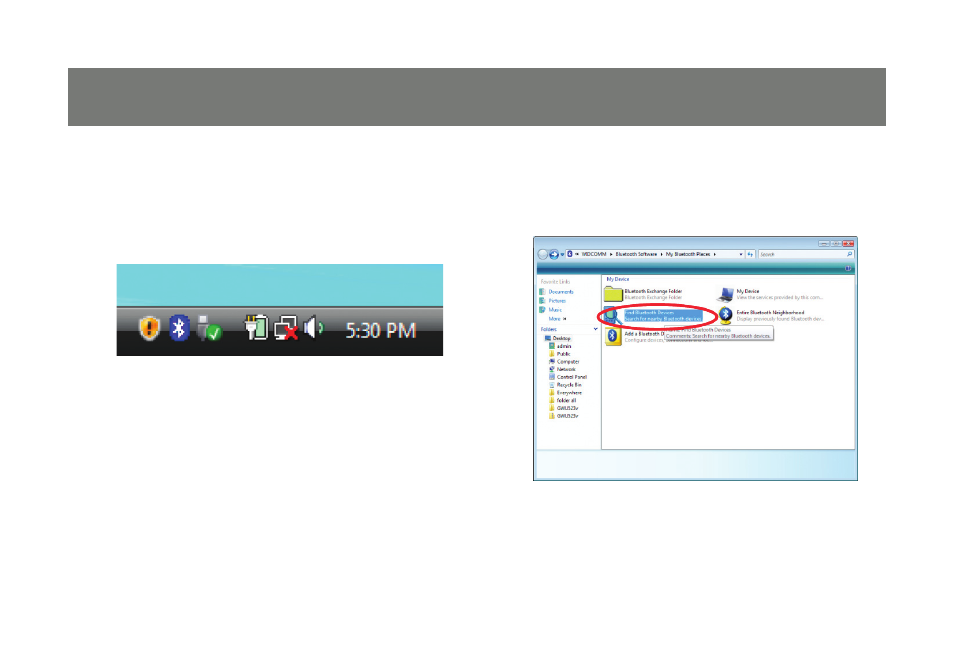
Task: Click the Bluetooth icon in system tray
Action: [179, 328]
